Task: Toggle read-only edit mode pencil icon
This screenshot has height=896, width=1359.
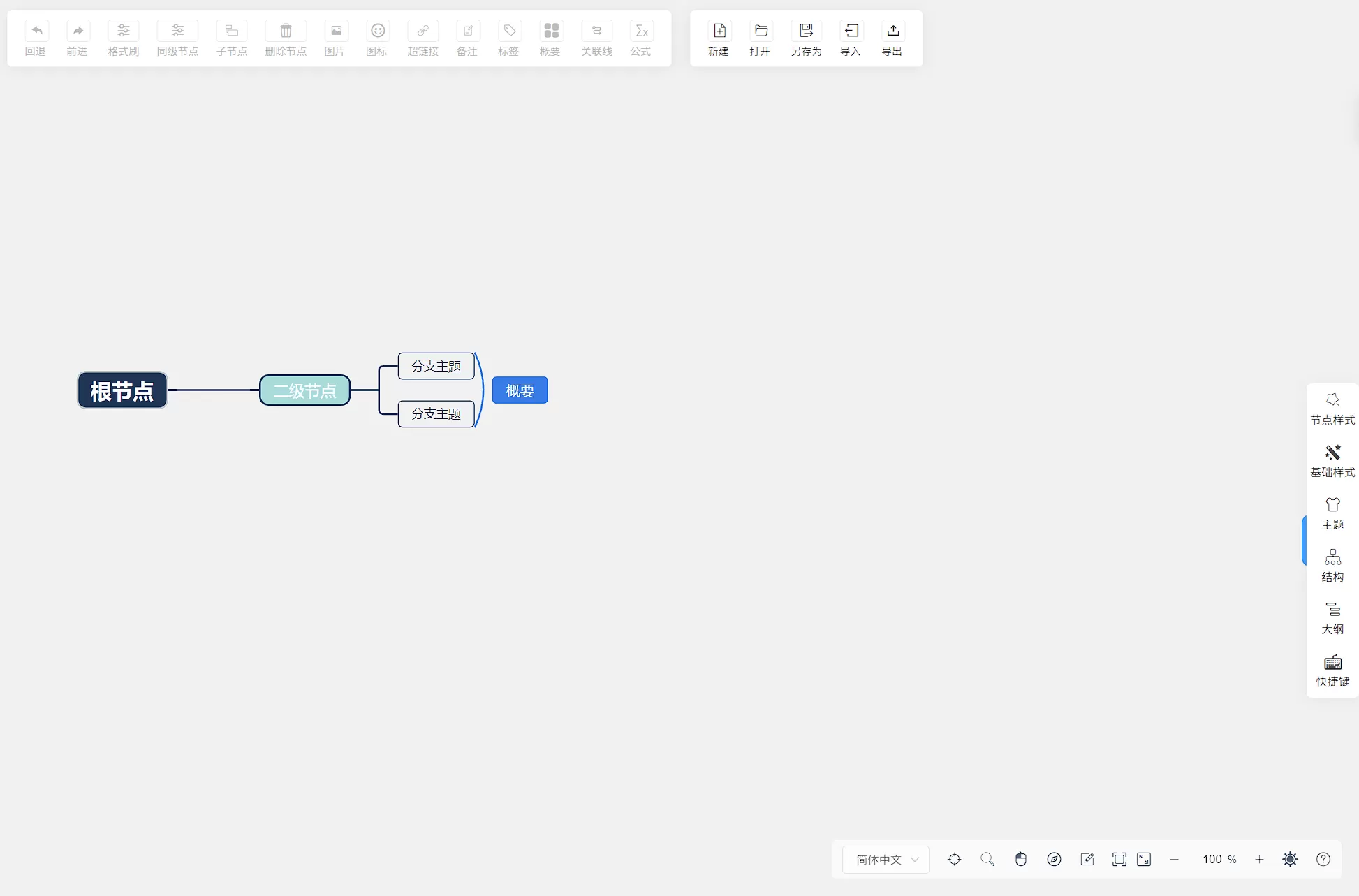Action: (1087, 859)
